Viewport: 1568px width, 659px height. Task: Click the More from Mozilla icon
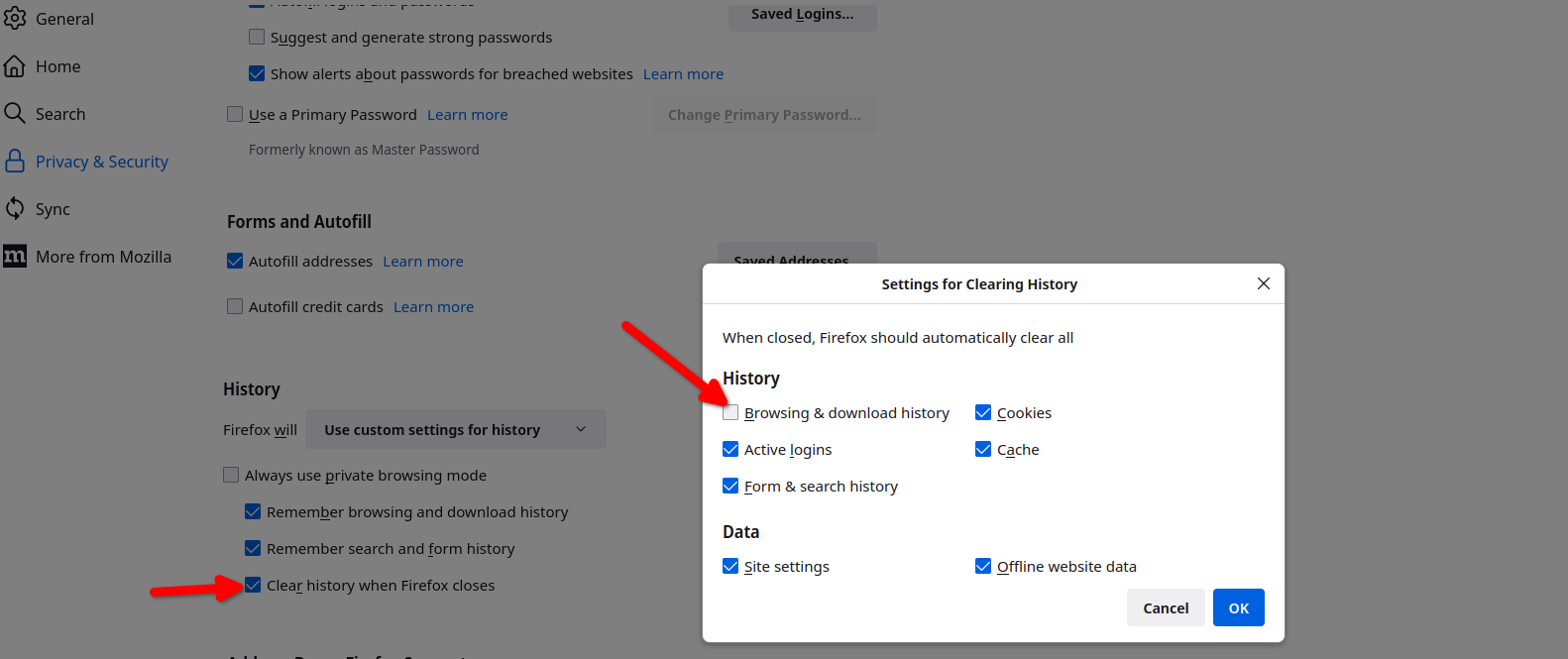pos(15,257)
